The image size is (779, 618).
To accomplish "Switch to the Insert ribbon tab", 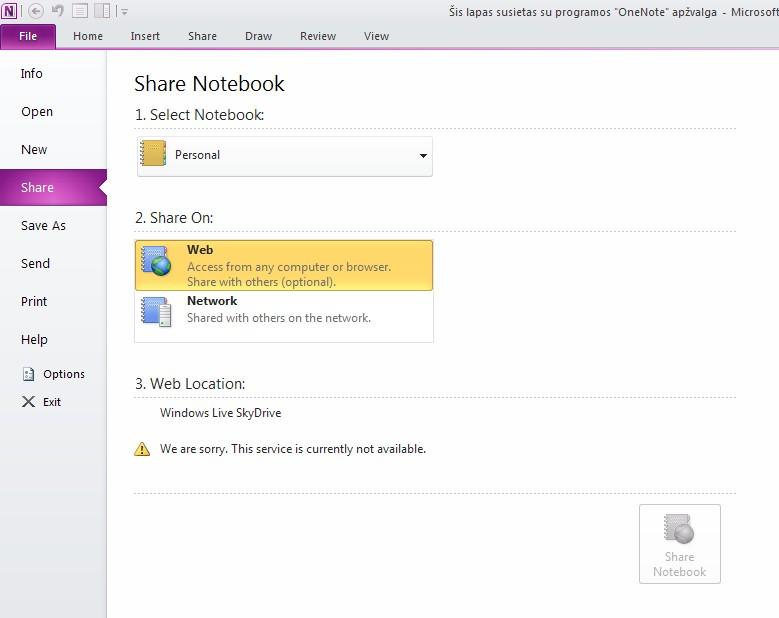I will click(x=145, y=36).
